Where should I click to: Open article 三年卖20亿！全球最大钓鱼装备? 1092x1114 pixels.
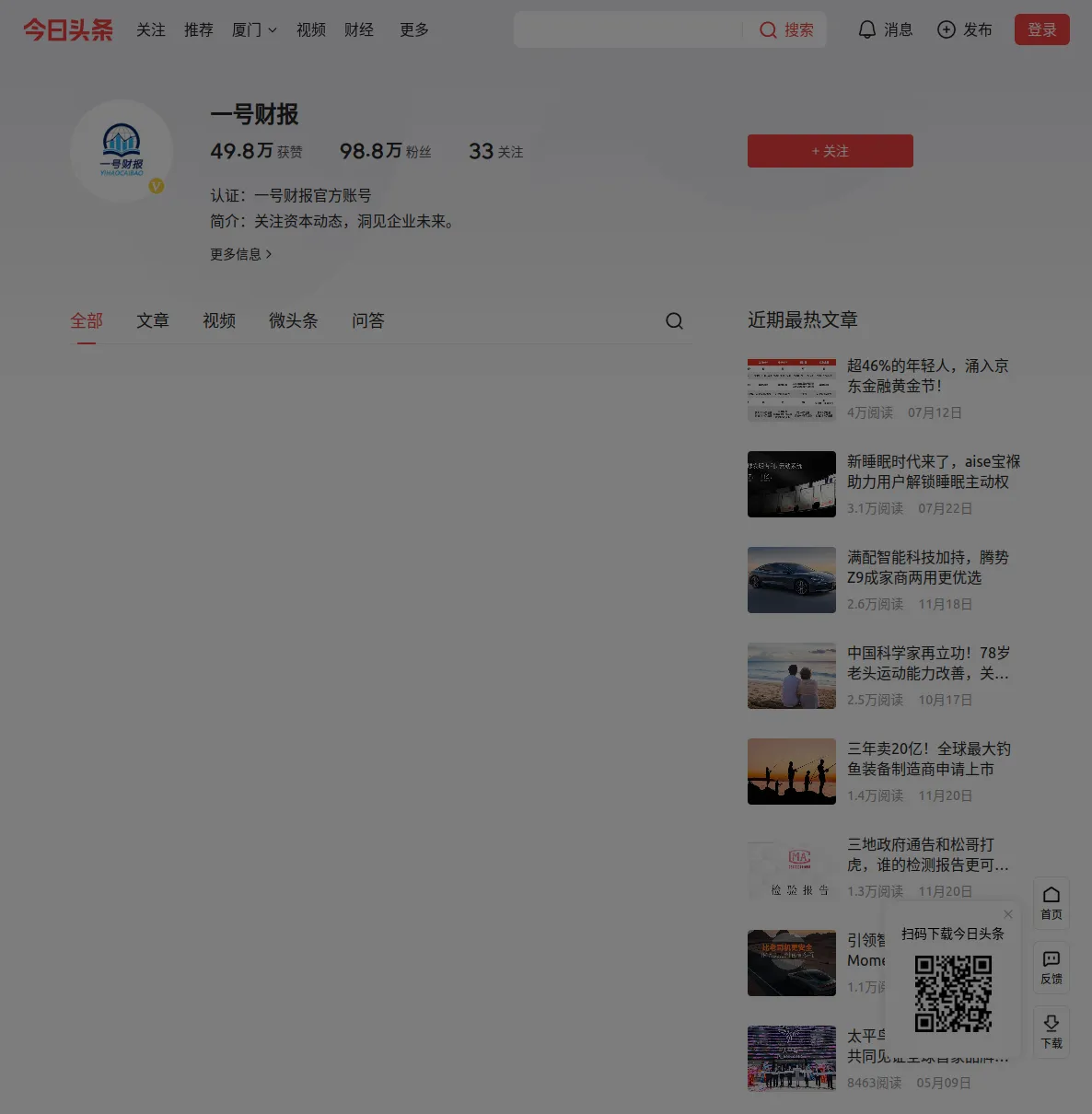point(929,759)
